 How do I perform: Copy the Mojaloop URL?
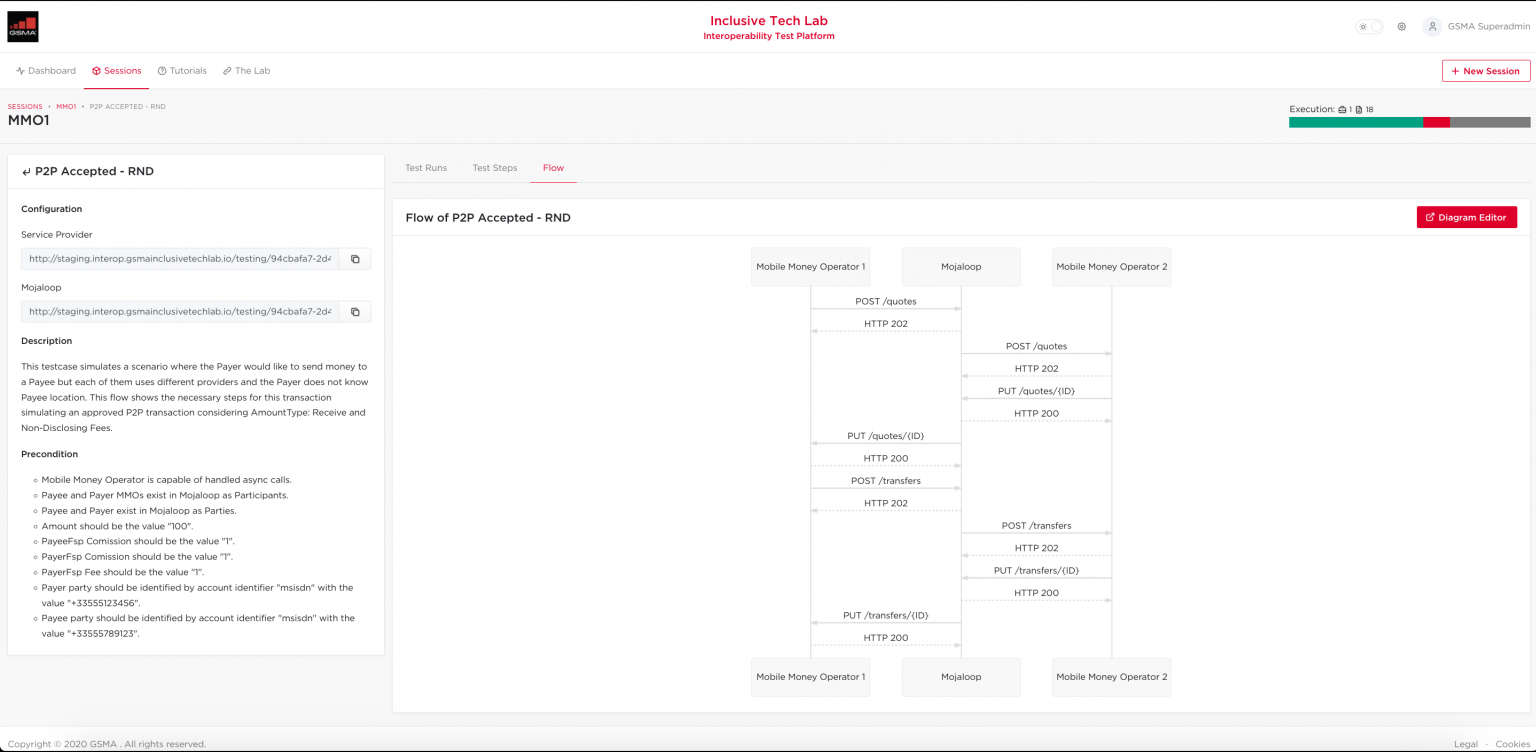[x=355, y=312]
